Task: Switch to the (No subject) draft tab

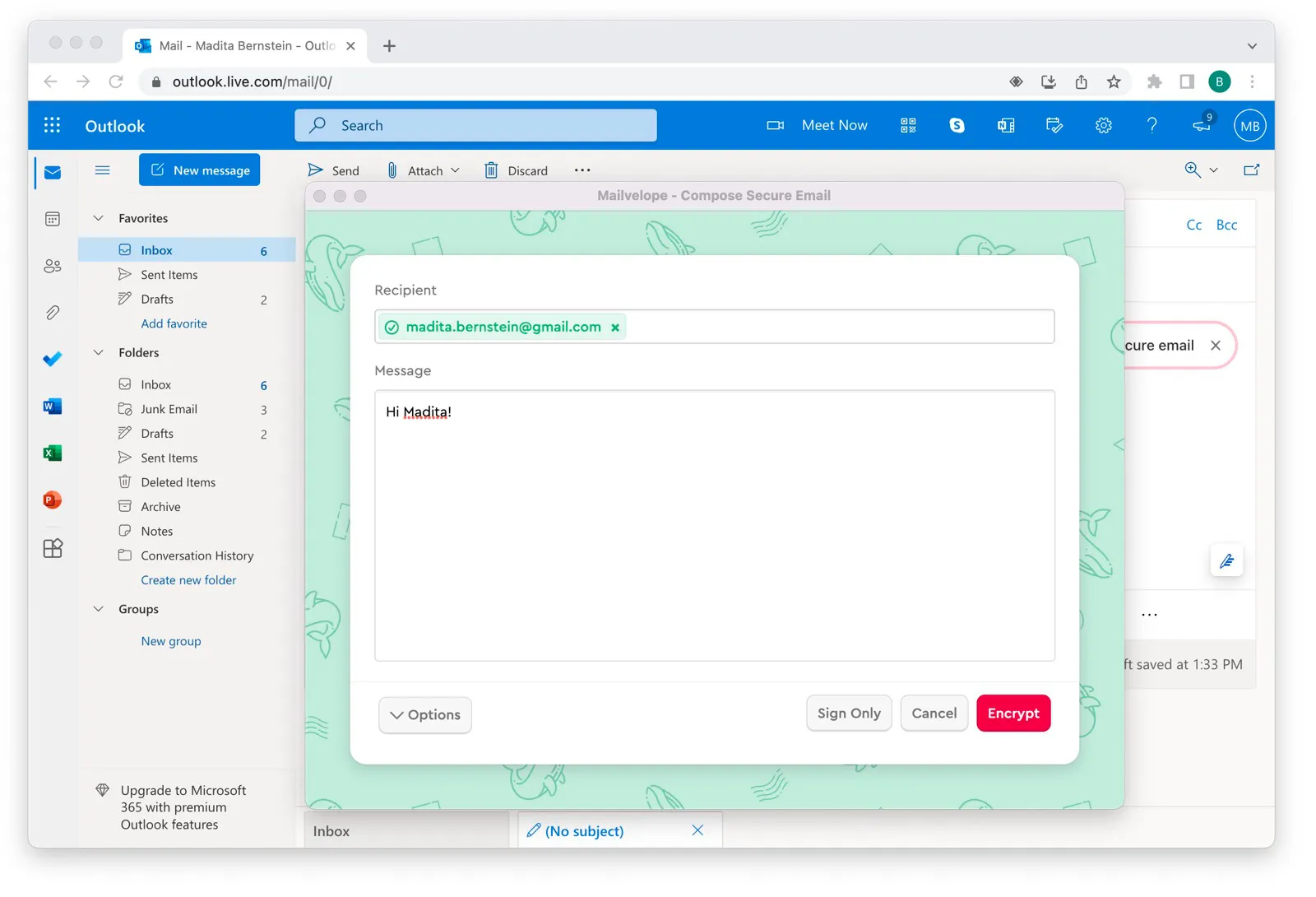Action: (585, 830)
